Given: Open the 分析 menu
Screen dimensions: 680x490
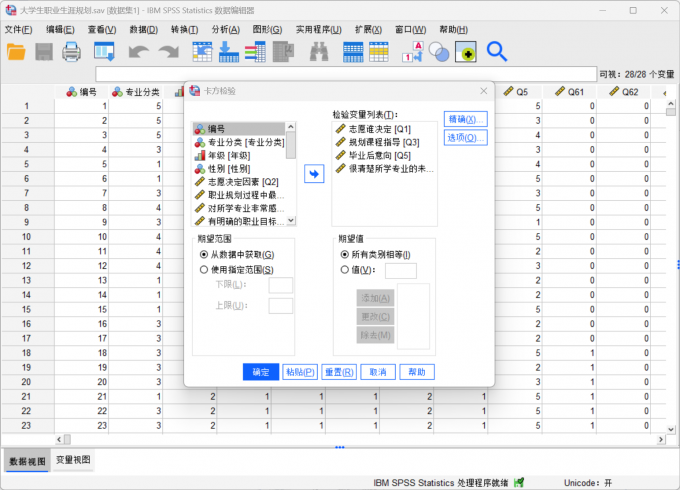Looking at the screenshot, I should 226,29.
